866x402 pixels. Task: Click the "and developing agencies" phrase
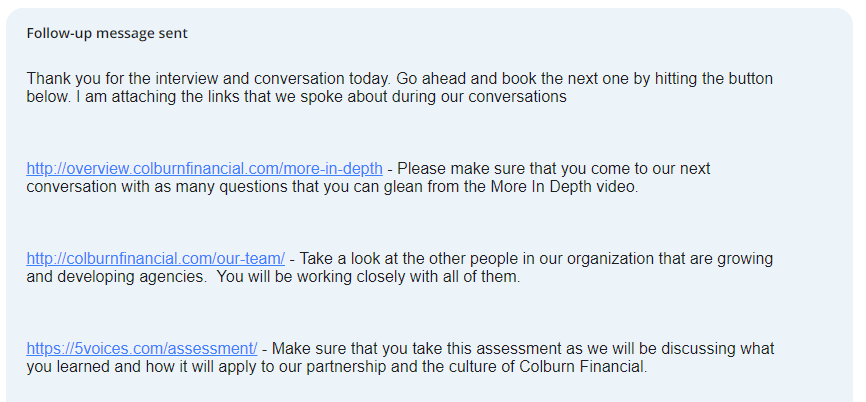point(111,277)
